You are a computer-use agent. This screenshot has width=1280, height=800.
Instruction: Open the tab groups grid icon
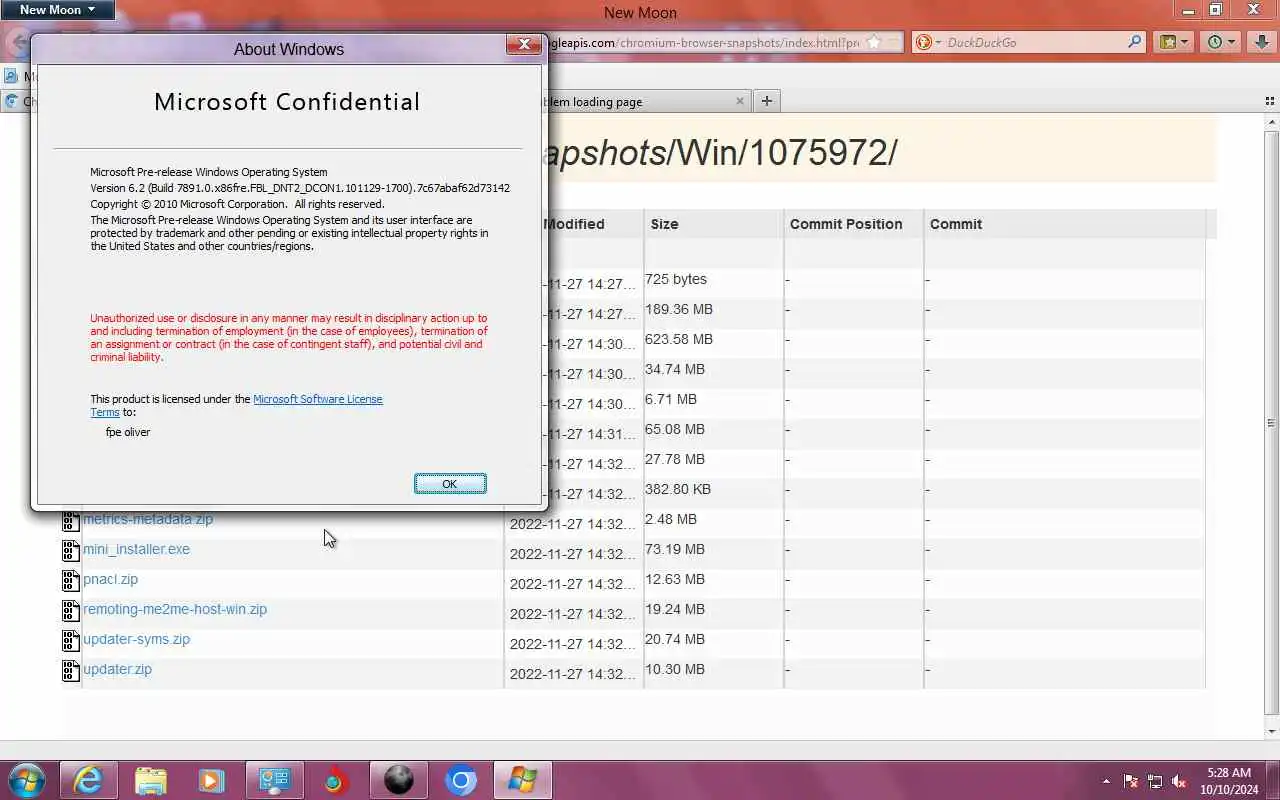pyautogui.click(x=1270, y=101)
